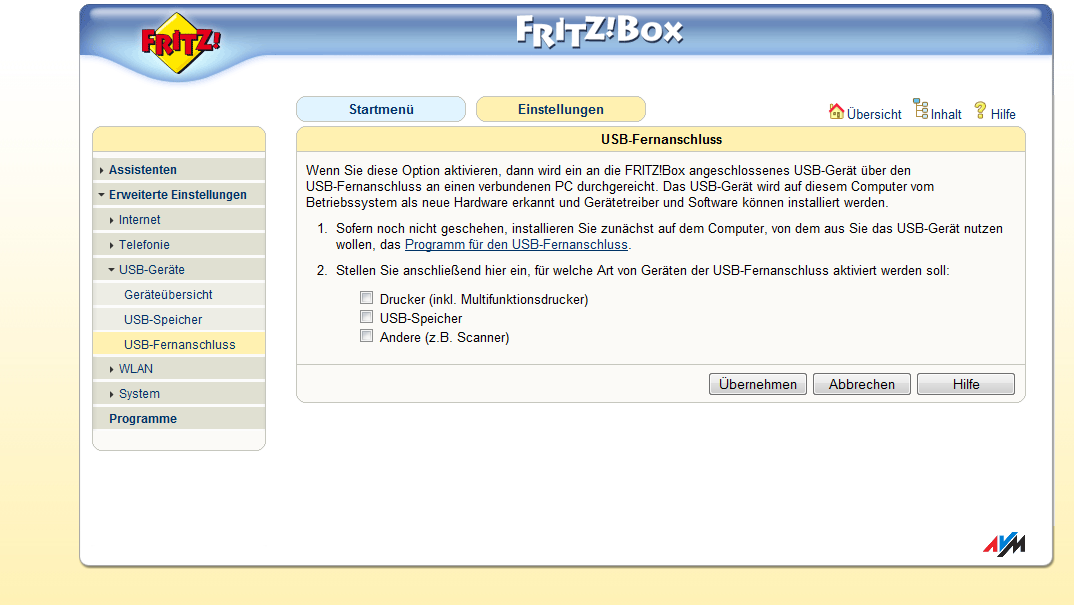This screenshot has height=605, width=1074.
Task: Click the Internet menu label
Action: [x=140, y=220]
